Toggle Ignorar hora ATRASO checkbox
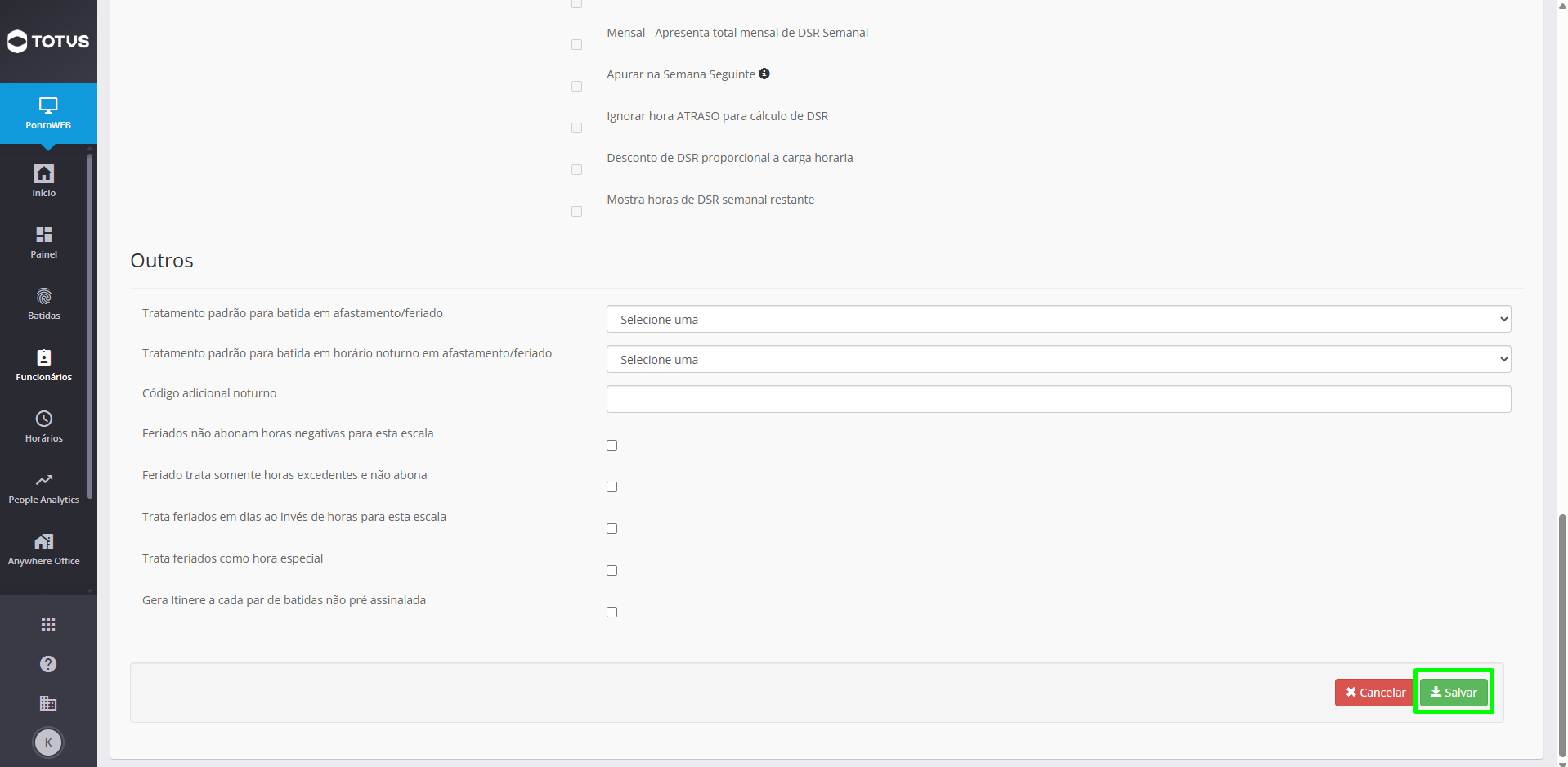The height and width of the screenshot is (767, 1568). point(576,128)
